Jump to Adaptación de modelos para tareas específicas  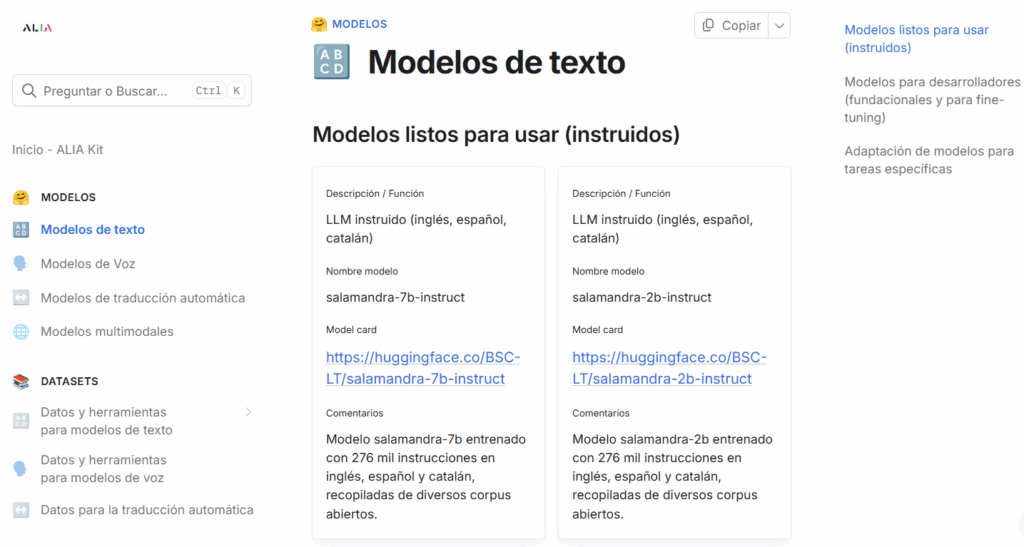929,160
